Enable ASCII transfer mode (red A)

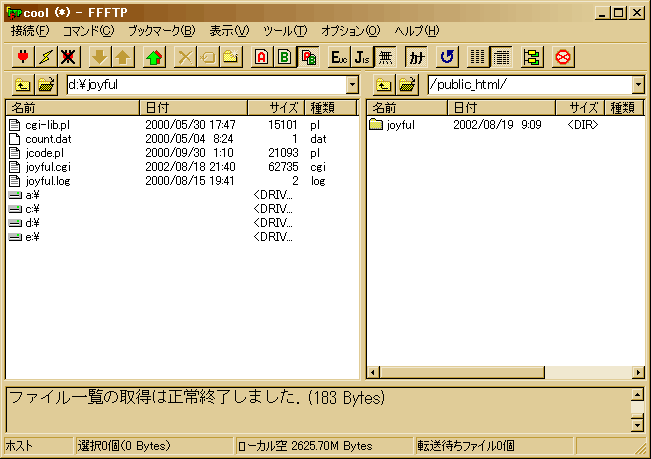262,57
